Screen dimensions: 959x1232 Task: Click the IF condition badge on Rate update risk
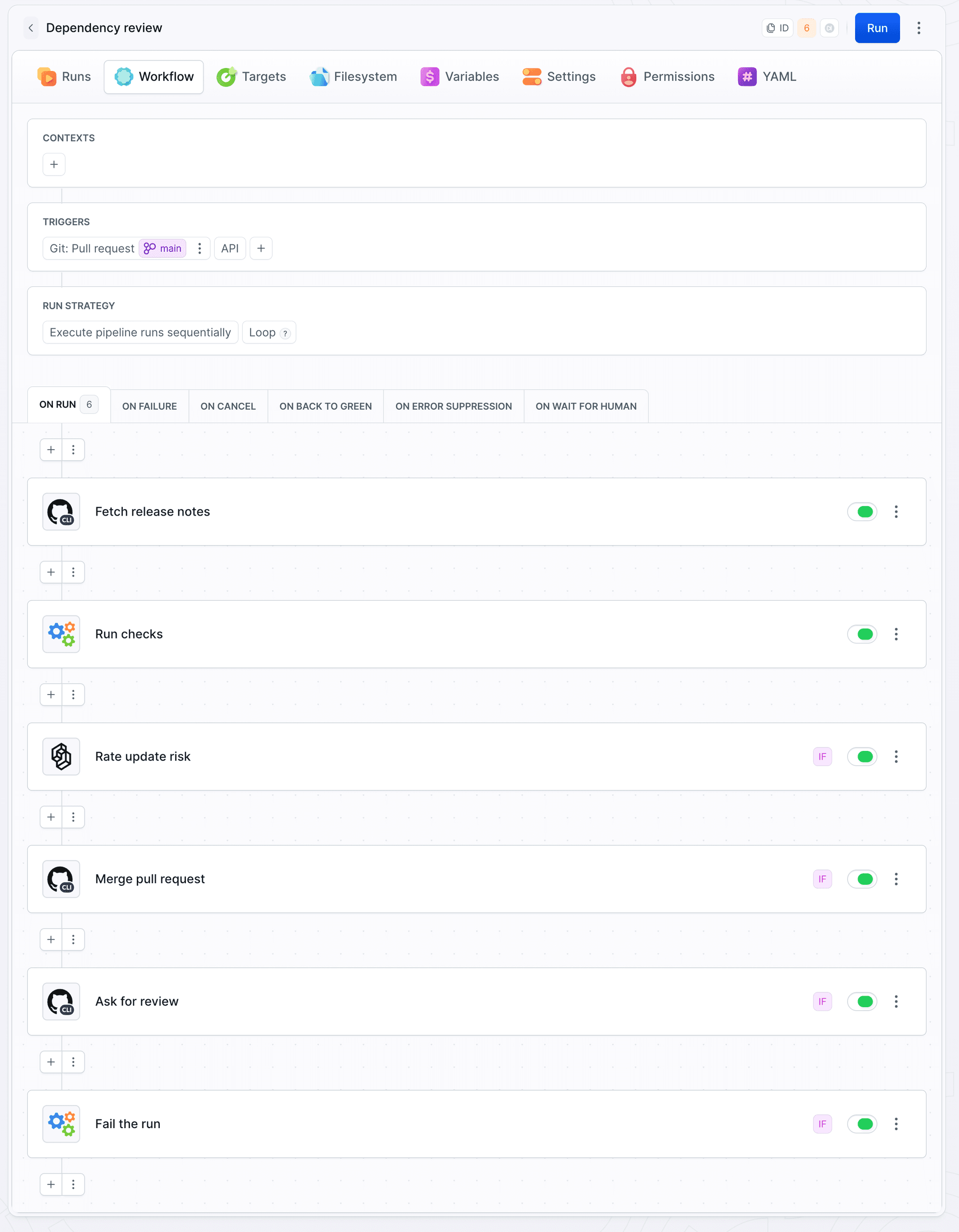pos(823,757)
